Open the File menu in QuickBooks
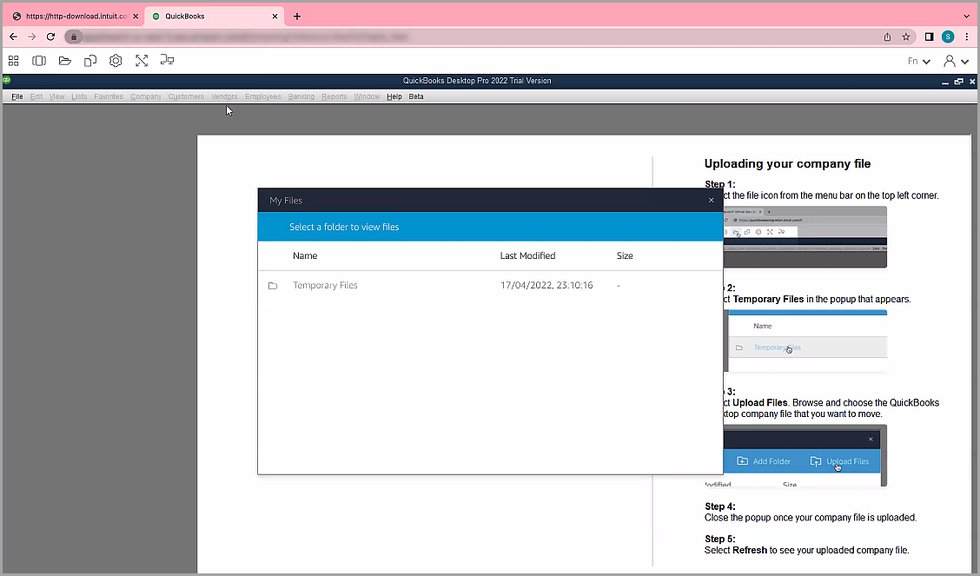Screen dimensions: 980x576 (17, 97)
